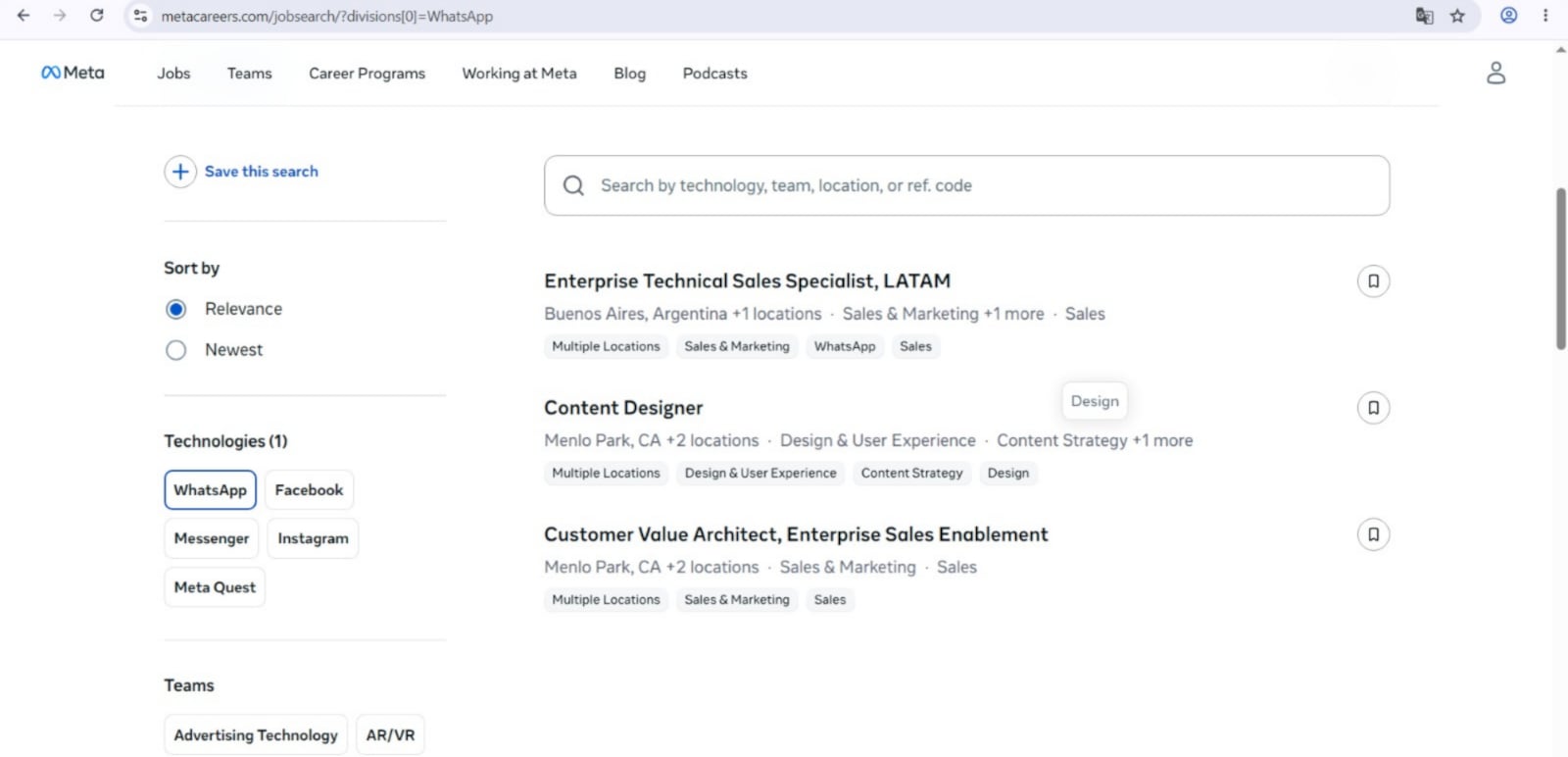The width and height of the screenshot is (1568, 757).
Task: Open the Chrome profile icon
Action: click(x=1509, y=16)
